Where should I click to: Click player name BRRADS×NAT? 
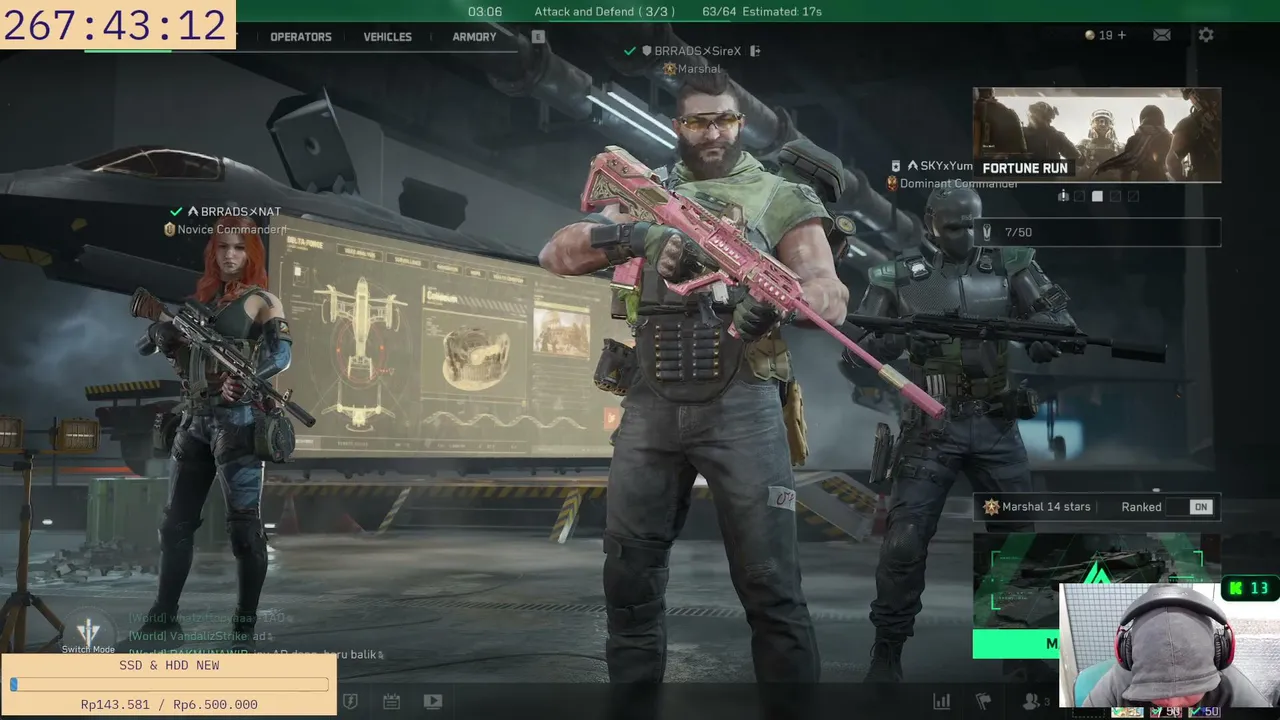point(241,212)
